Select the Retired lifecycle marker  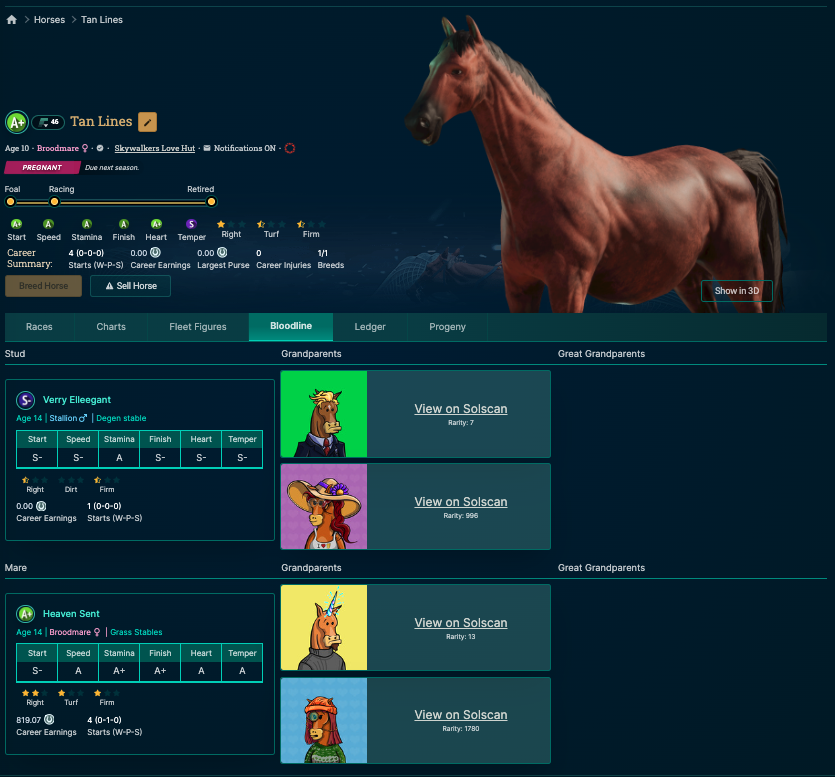point(211,202)
